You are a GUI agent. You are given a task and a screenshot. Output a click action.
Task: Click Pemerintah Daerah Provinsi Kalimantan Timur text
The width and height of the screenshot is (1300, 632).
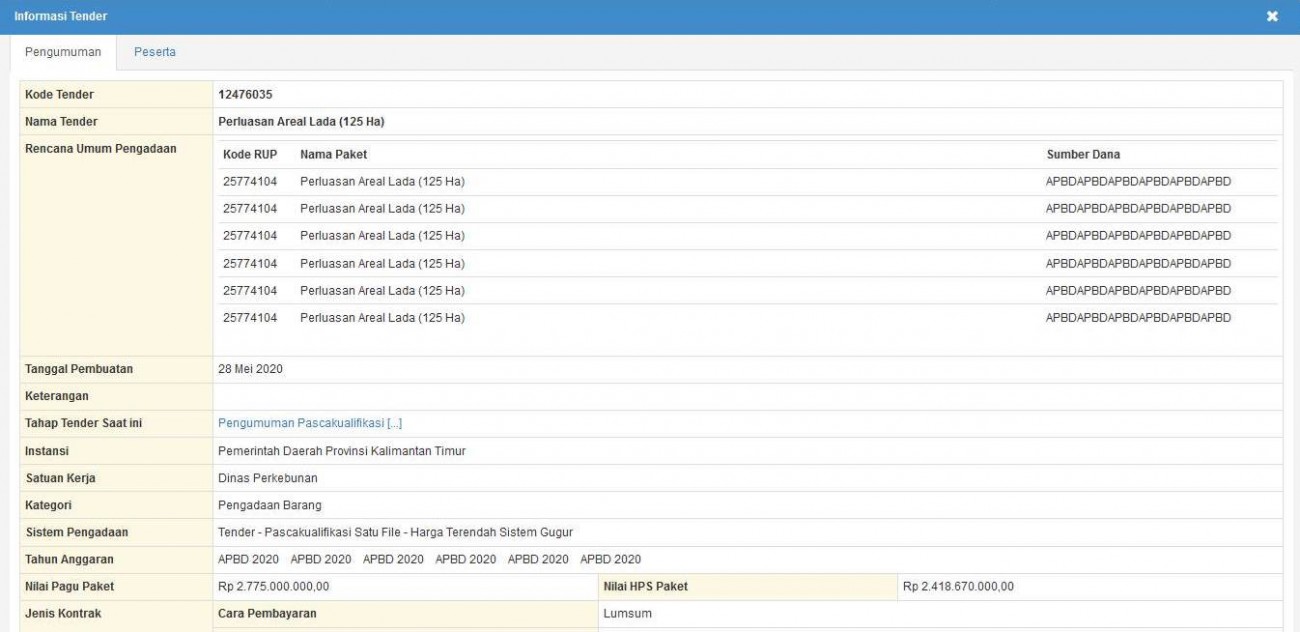341,451
